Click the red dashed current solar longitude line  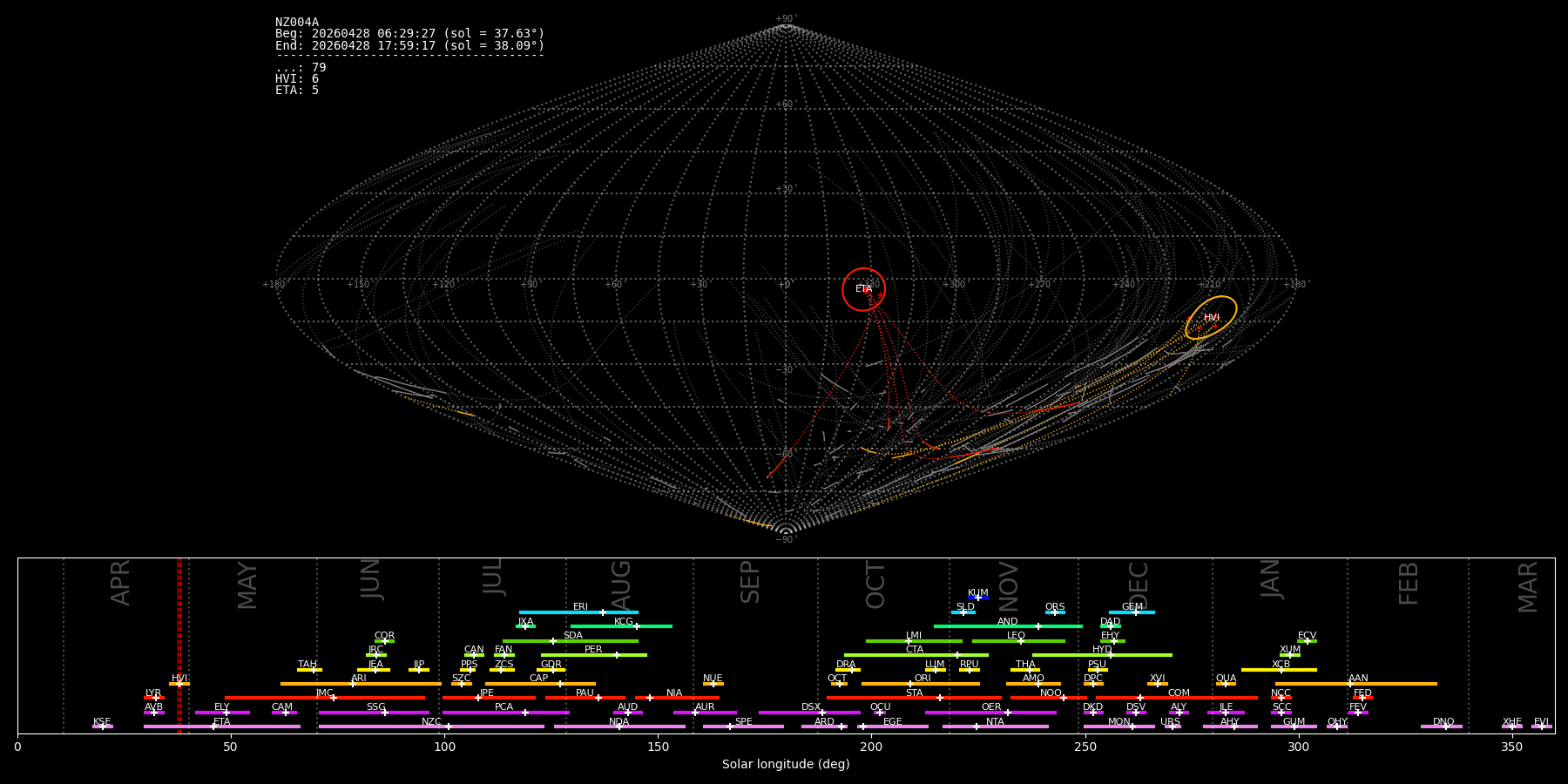click(179, 645)
